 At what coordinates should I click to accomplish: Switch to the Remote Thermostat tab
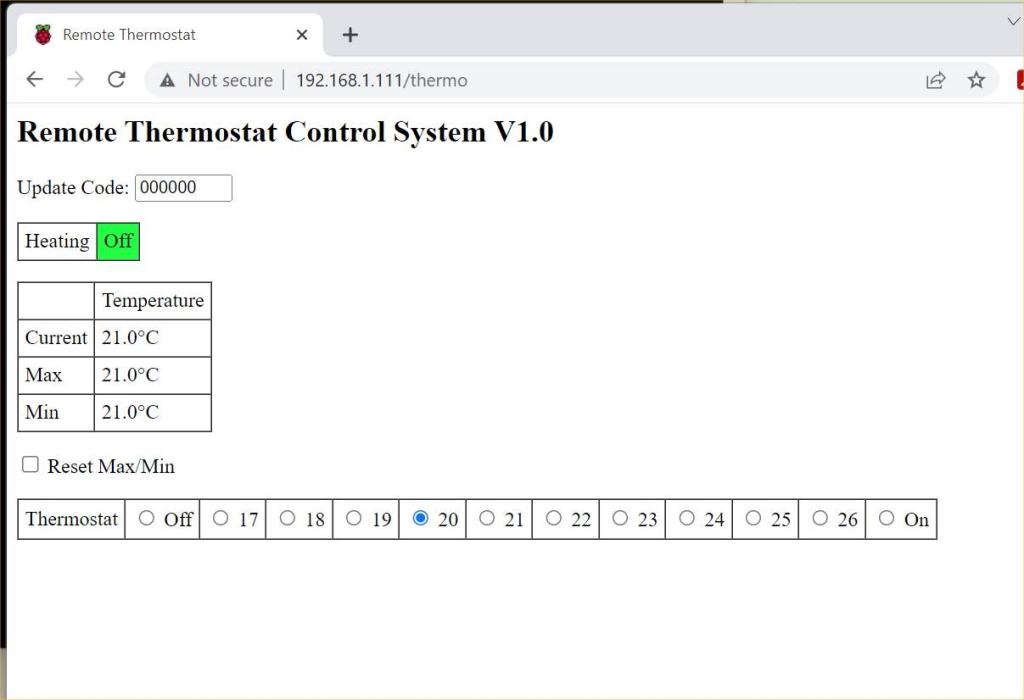[129, 35]
